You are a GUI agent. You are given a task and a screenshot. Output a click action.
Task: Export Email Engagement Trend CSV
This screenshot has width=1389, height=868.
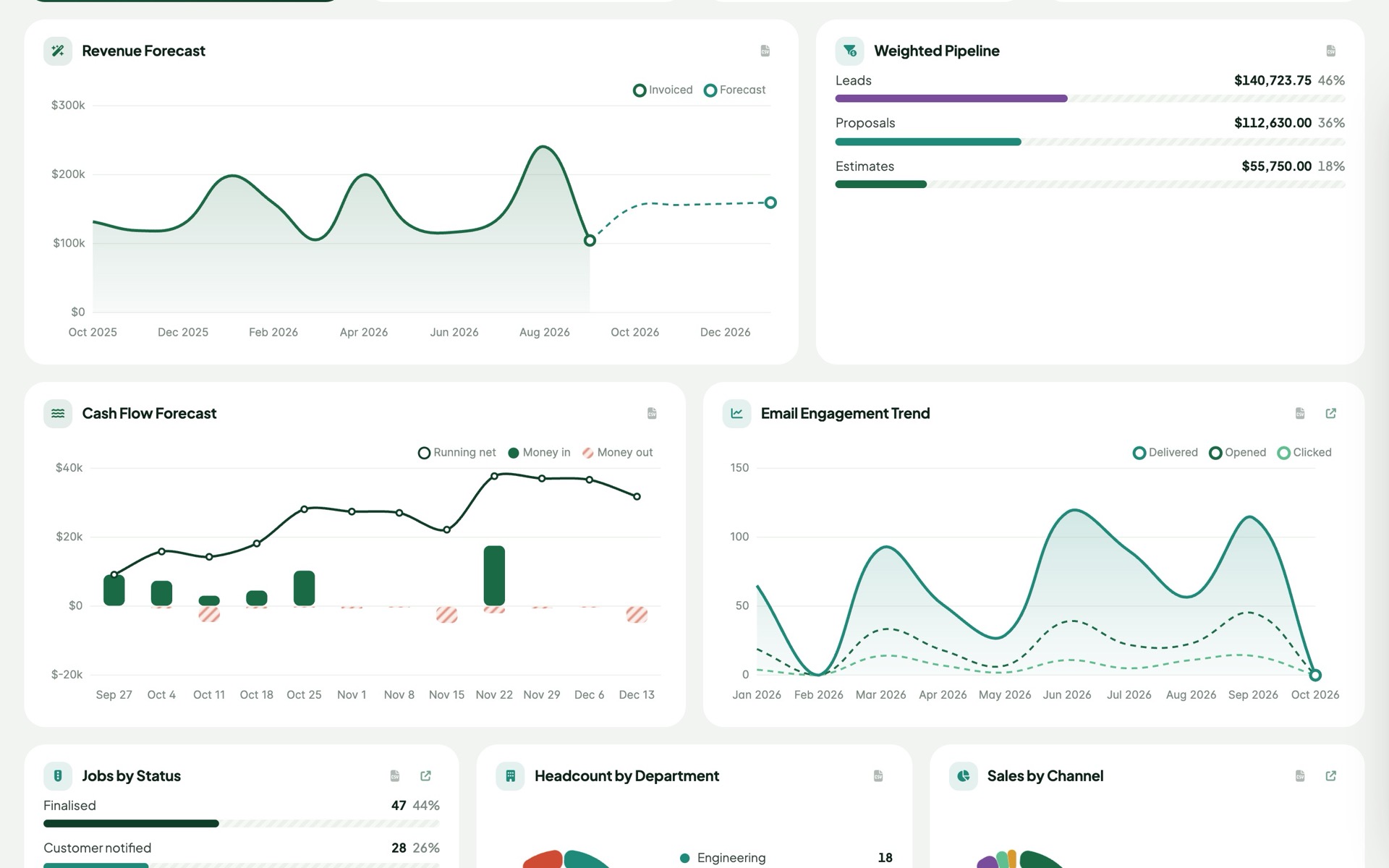[x=1300, y=413]
